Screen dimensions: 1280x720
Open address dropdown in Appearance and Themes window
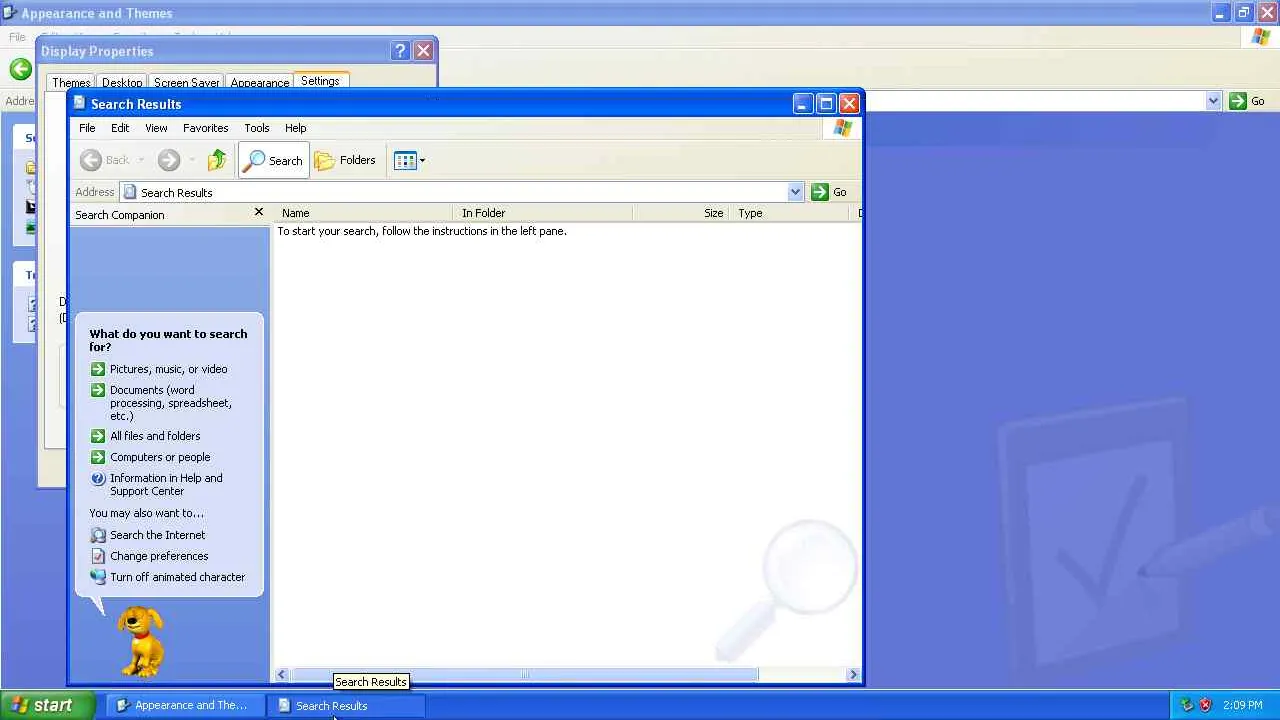point(1213,101)
